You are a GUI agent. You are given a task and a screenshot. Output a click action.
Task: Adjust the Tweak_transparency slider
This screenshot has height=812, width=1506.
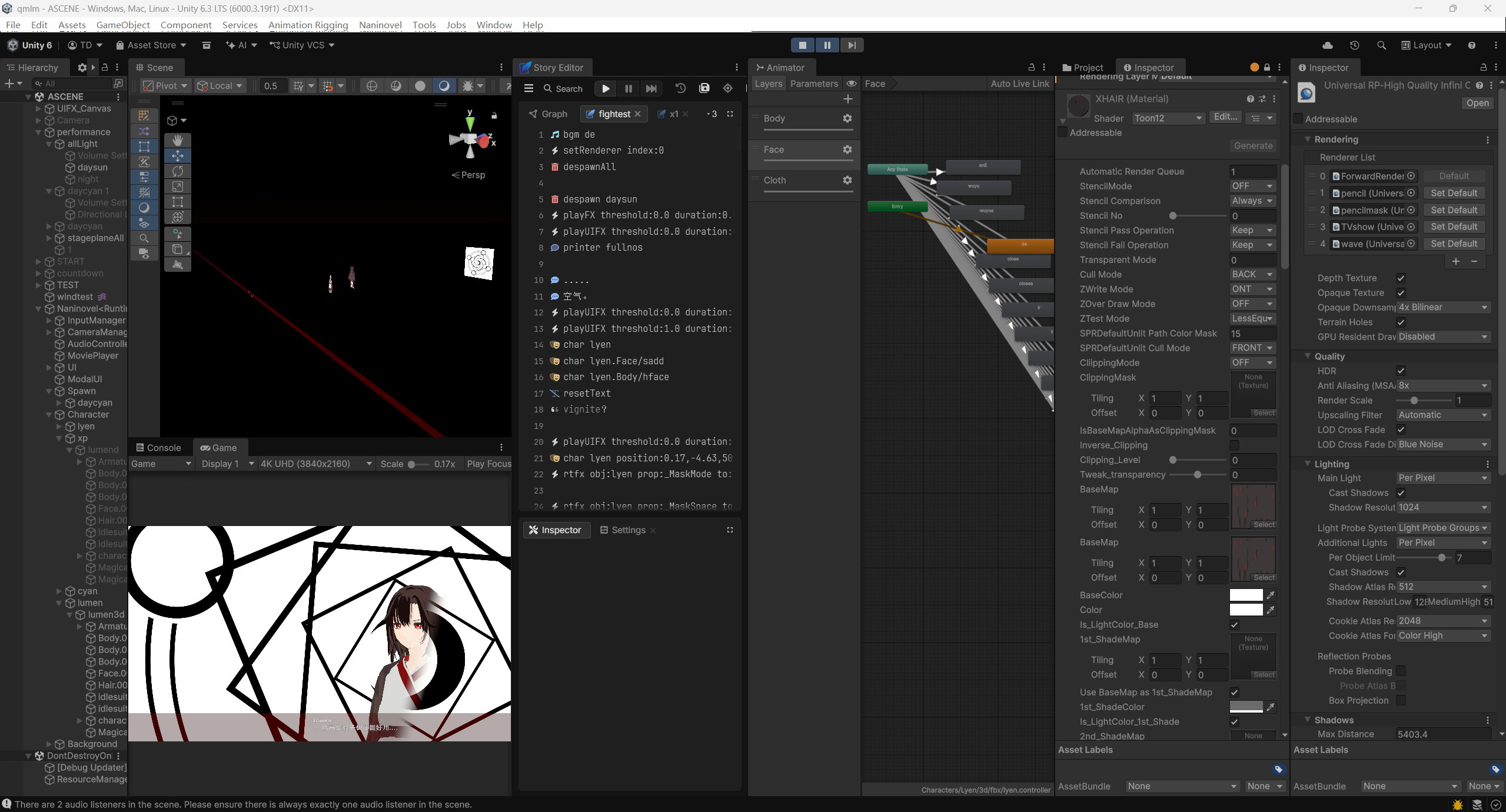(1197, 474)
